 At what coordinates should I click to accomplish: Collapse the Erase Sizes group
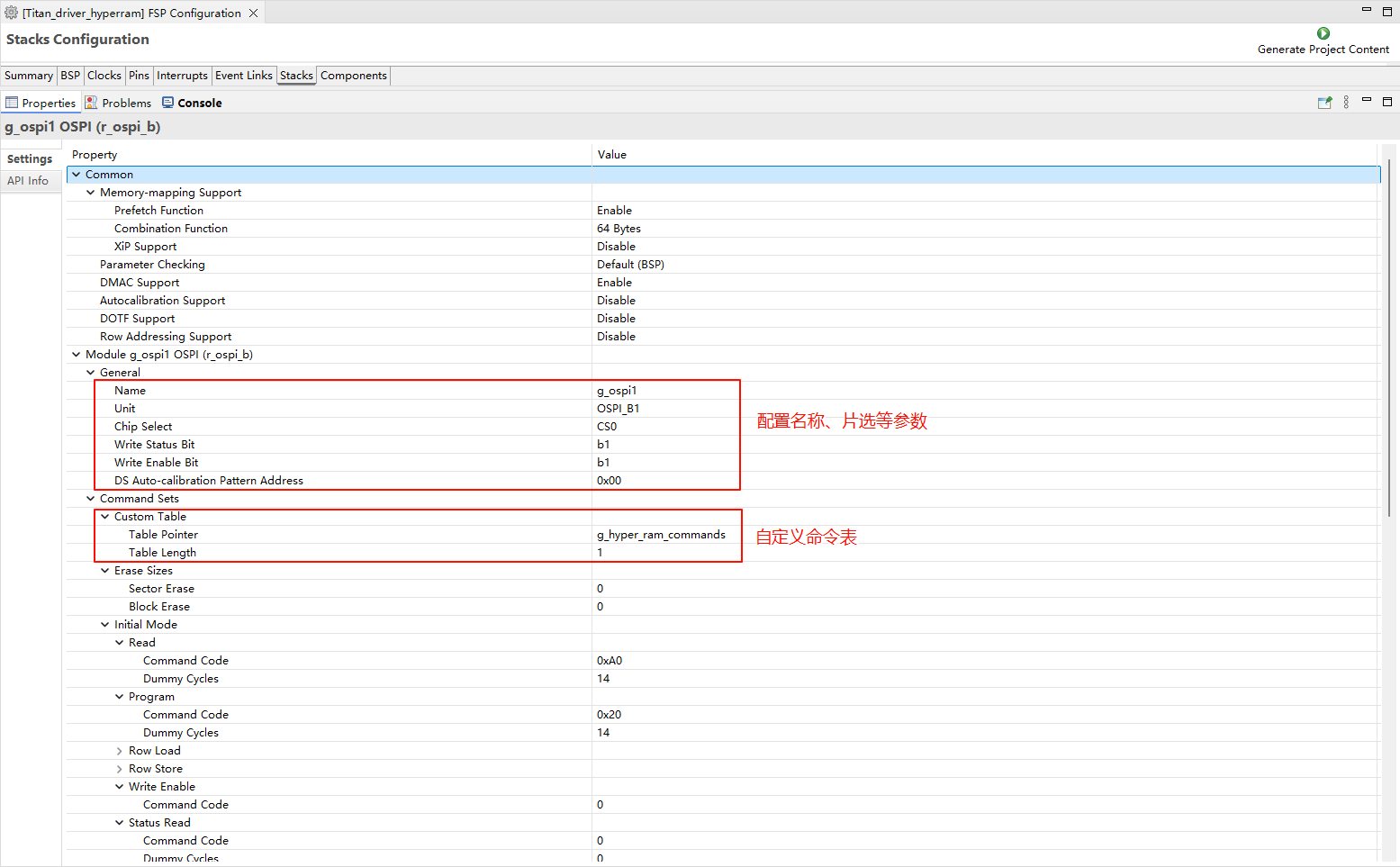click(105, 571)
